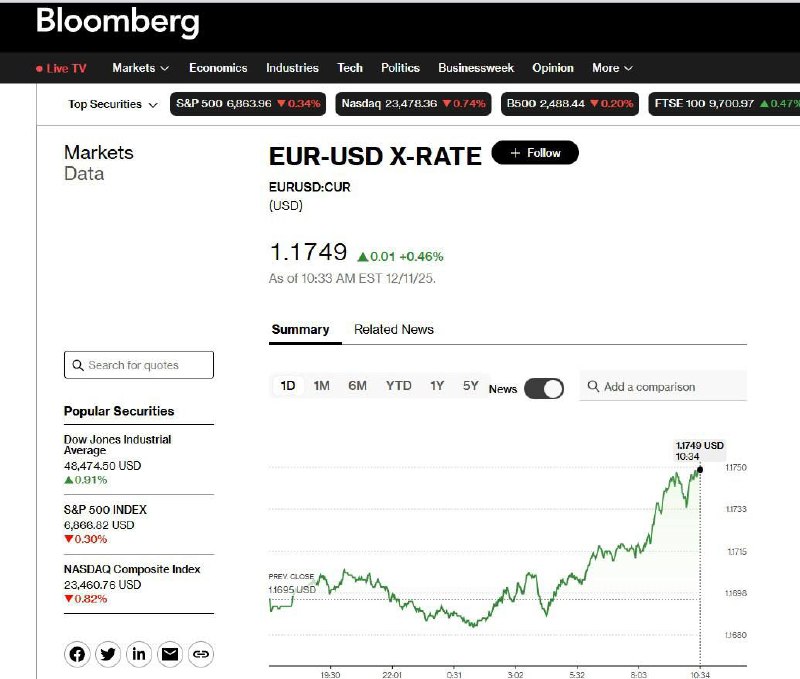Image resolution: width=800 pixels, height=679 pixels.
Task: Select the 5Y chart range
Action: tap(470, 386)
